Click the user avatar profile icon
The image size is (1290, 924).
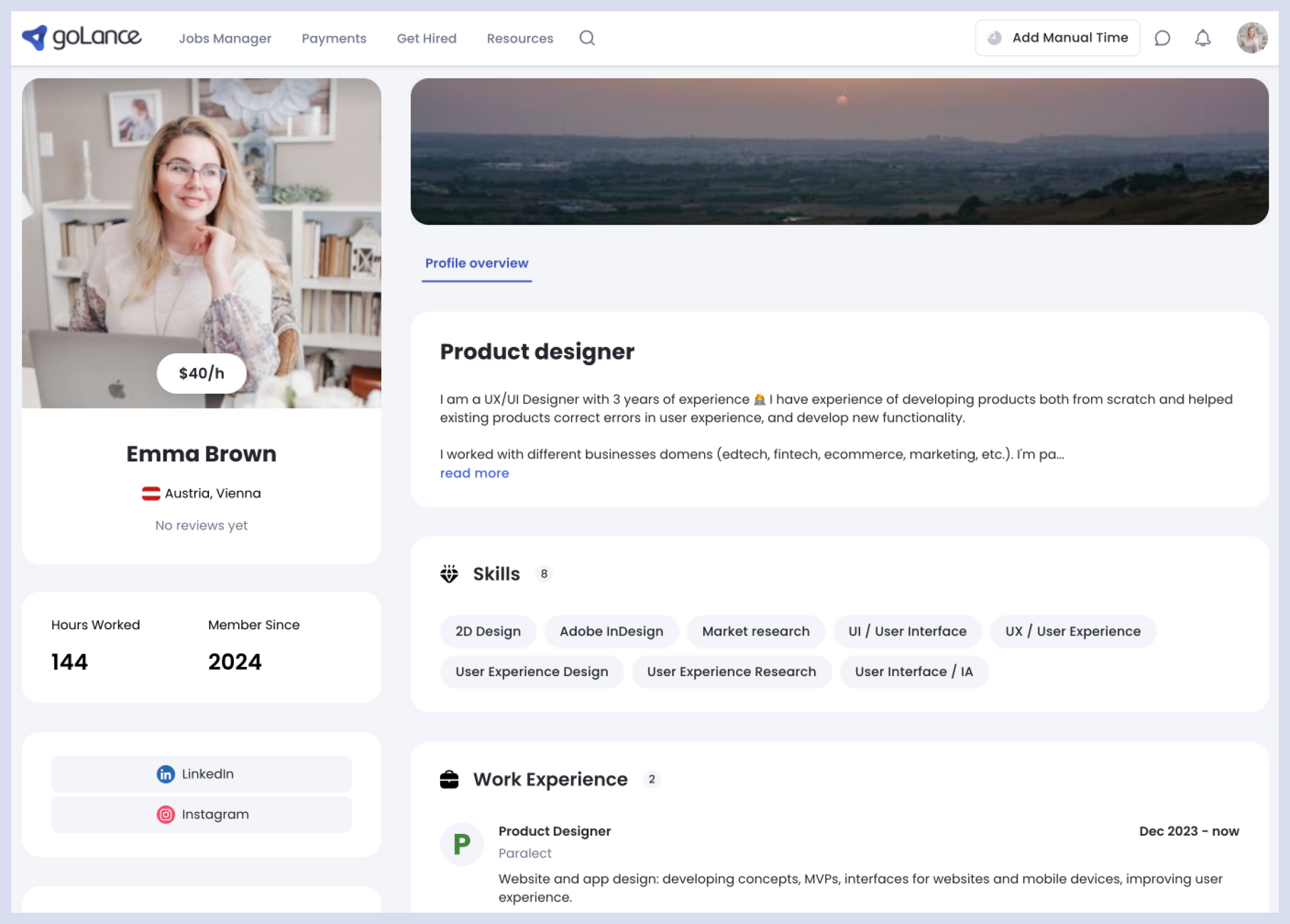tap(1251, 38)
